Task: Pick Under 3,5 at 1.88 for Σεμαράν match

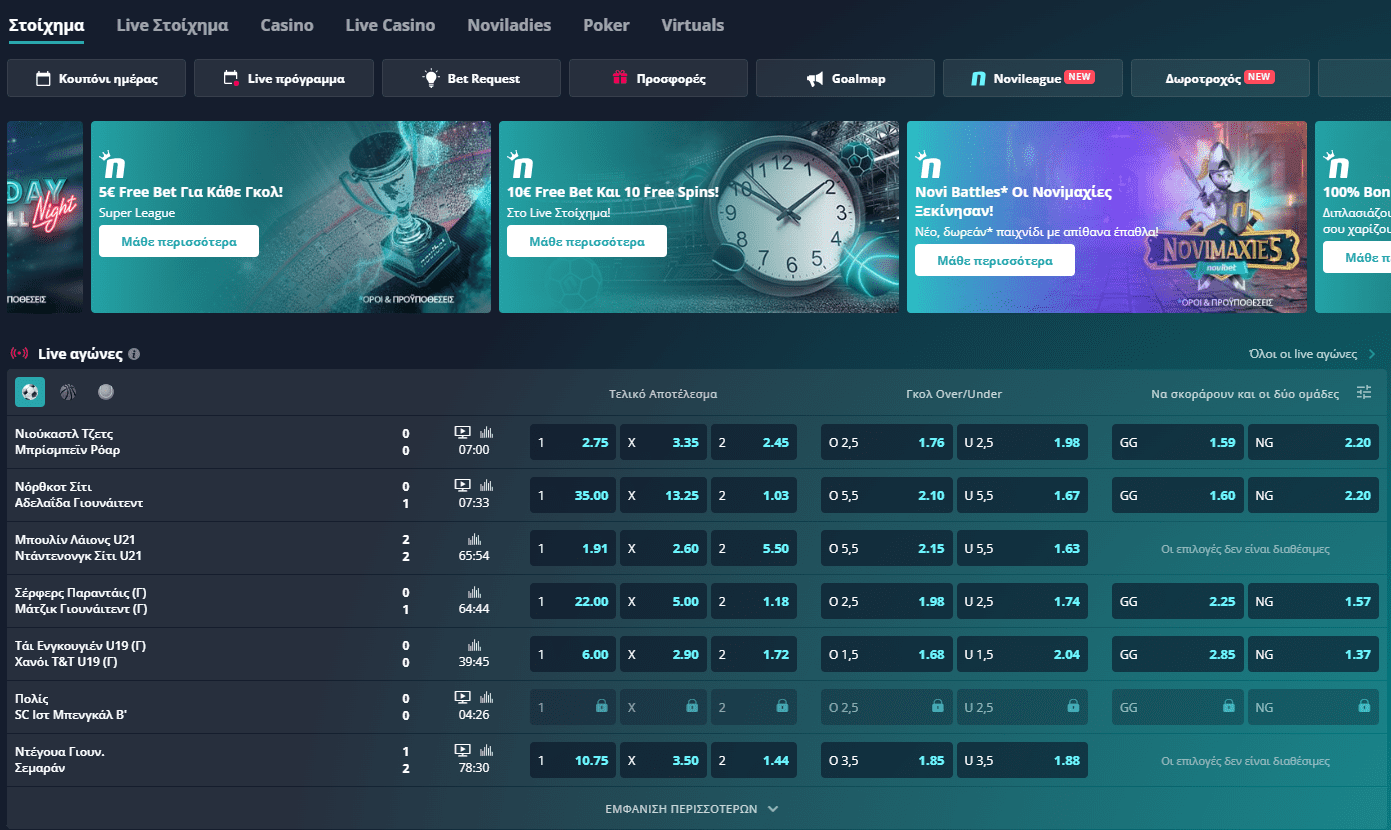Action: (1022, 760)
